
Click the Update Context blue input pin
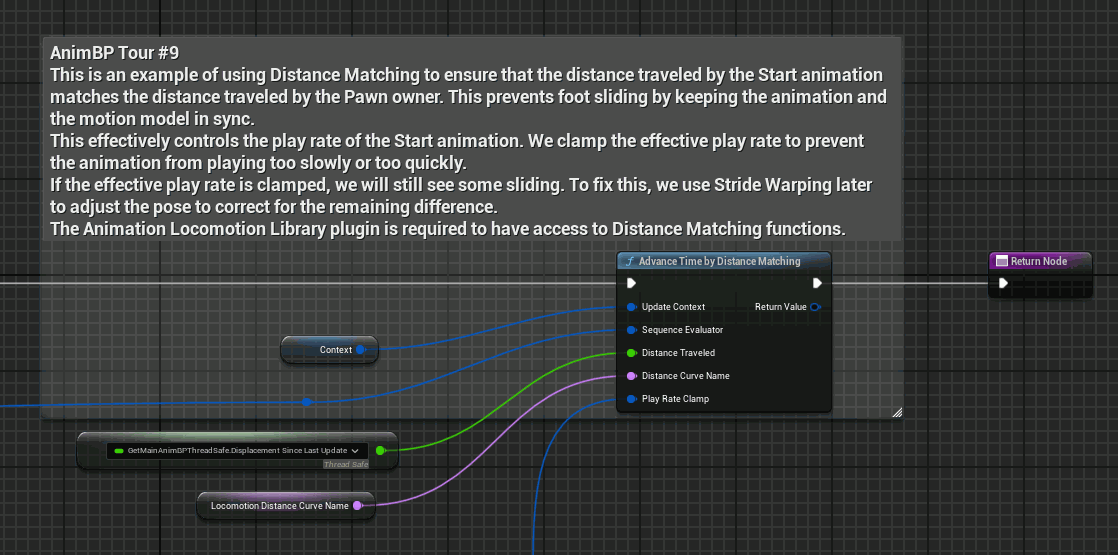[631, 307]
